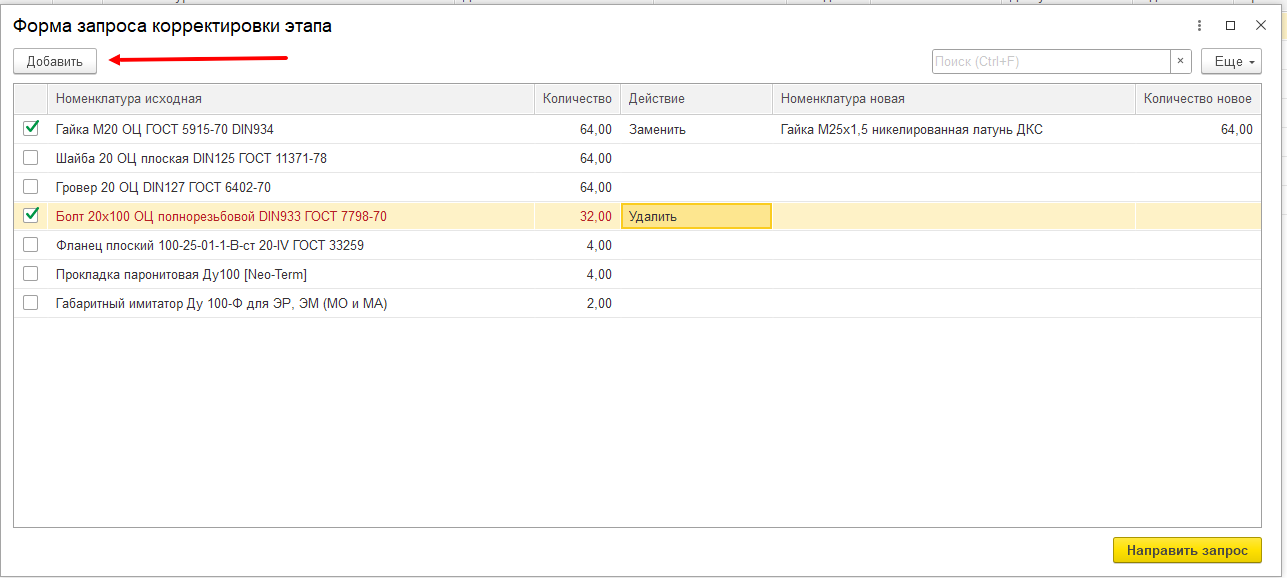
Task: Select the Прокладка паронитовая Ду100 checkbox
Action: pyautogui.click(x=31, y=274)
